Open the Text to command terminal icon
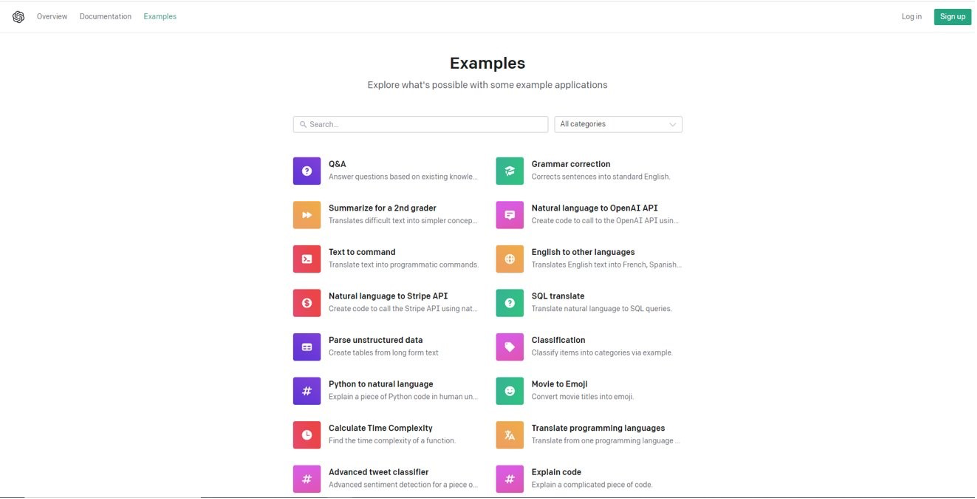Screen dimensions: 977x499 307,259
